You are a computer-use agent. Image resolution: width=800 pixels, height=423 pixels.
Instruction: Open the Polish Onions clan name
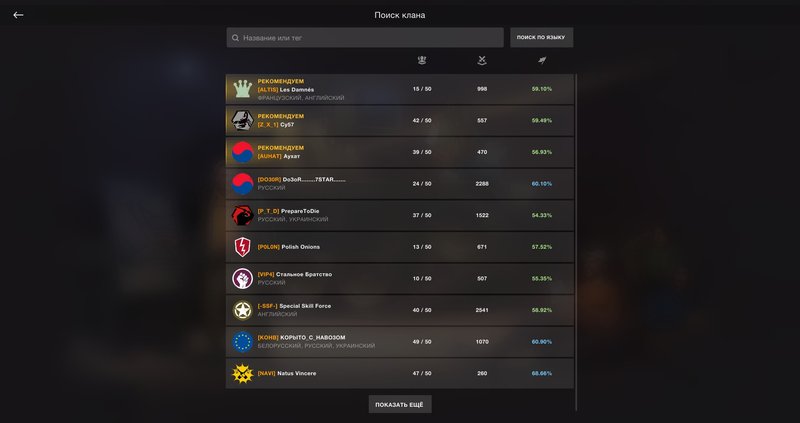click(301, 247)
